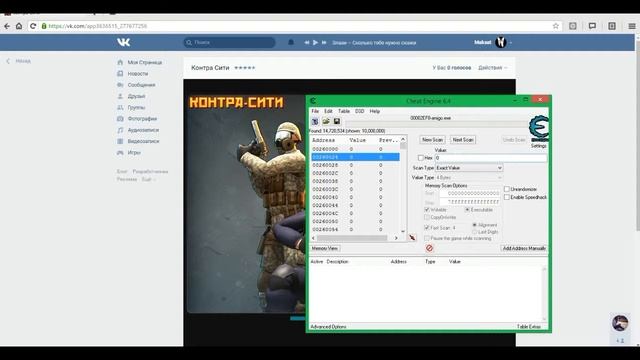Open the Edit menu in Cheat Engine

pos(328,111)
